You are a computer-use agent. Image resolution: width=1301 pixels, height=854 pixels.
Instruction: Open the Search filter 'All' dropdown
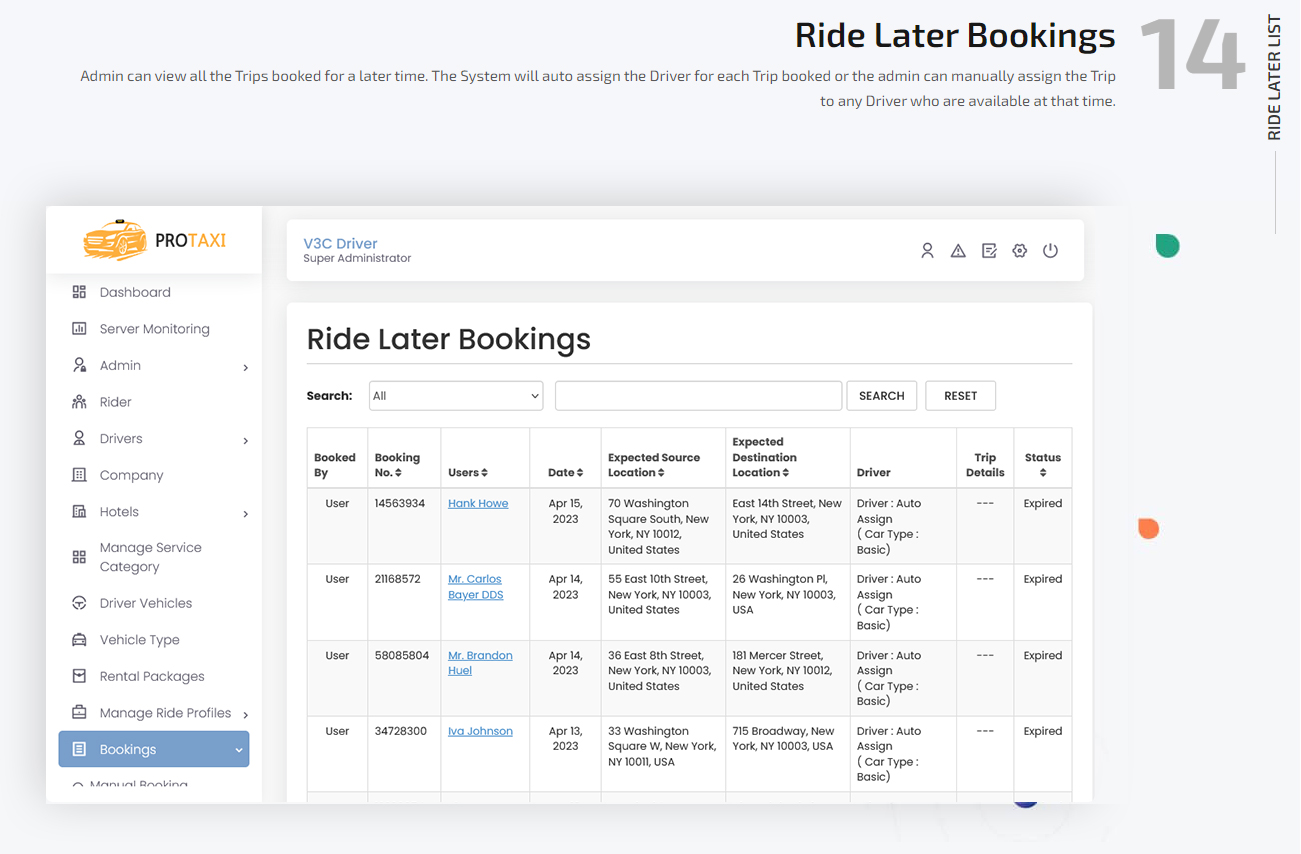click(x=456, y=396)
